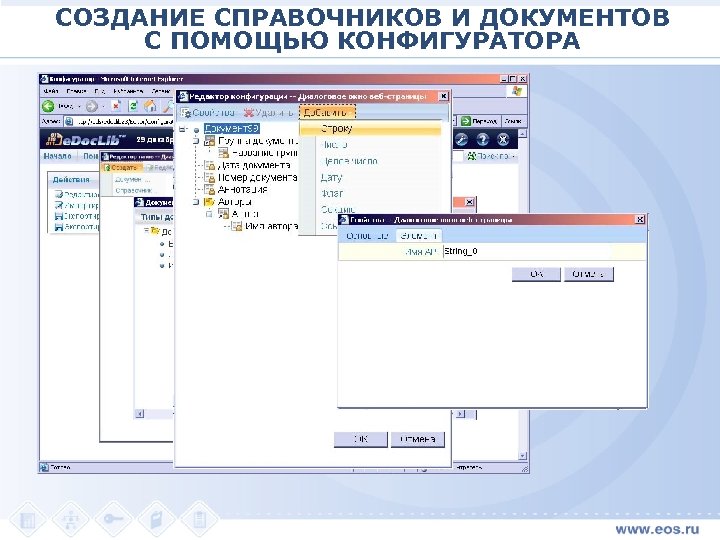The image size is (720, 540).
Task: Click OK in the properties dialog
Action: (x=536, y=274)
